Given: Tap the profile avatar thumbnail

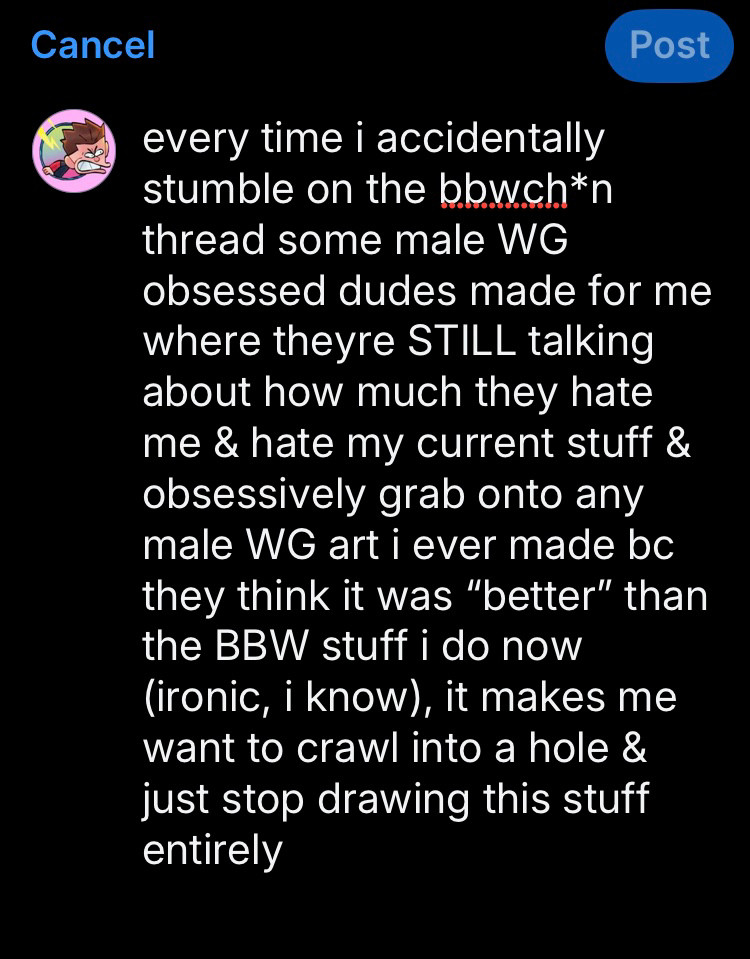Looking at the screenshot, I should [x=73, y=151].
